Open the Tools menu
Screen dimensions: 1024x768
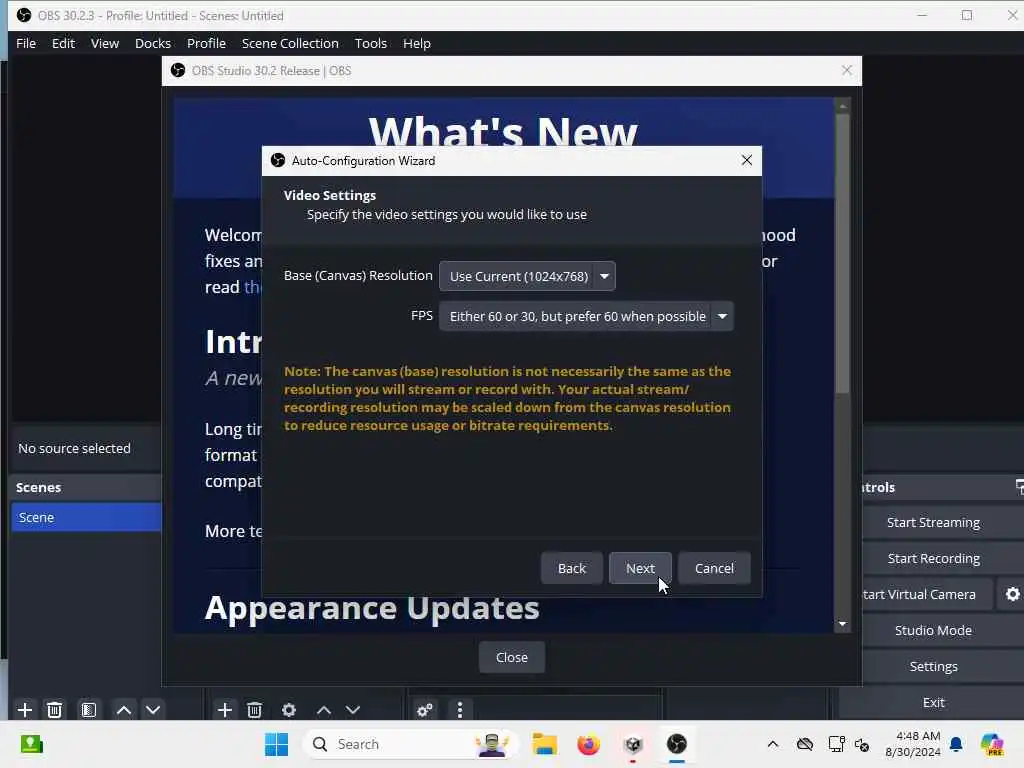pyautogui.click(x=370, y=43)
